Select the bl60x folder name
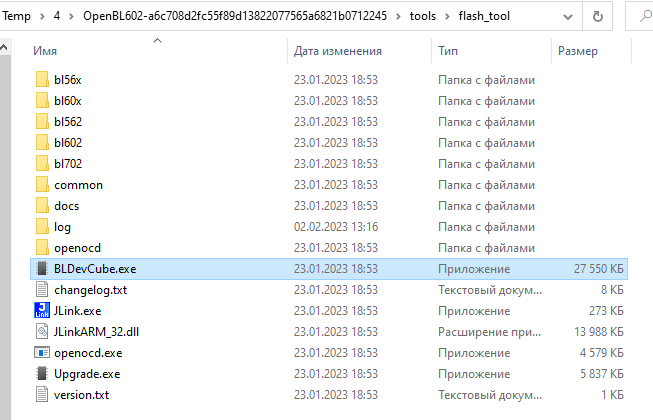Viewport: 653px width, 420px height. pyautogui.click(x=67, y=101)
